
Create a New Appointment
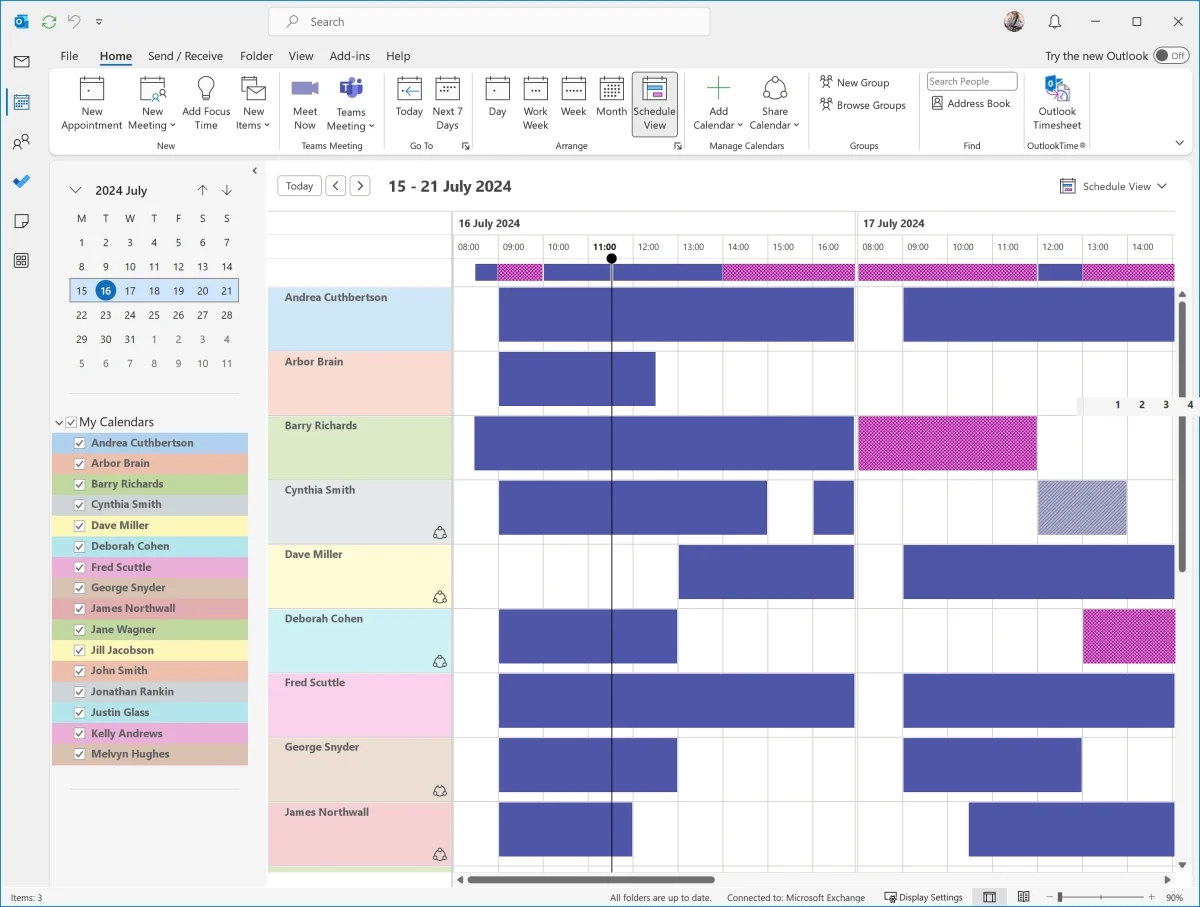tap(92, 103)
